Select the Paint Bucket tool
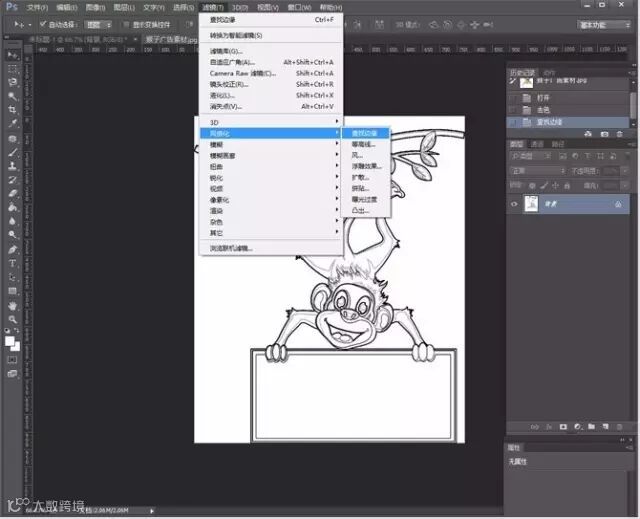640x519 pixels. coord(13,207)
